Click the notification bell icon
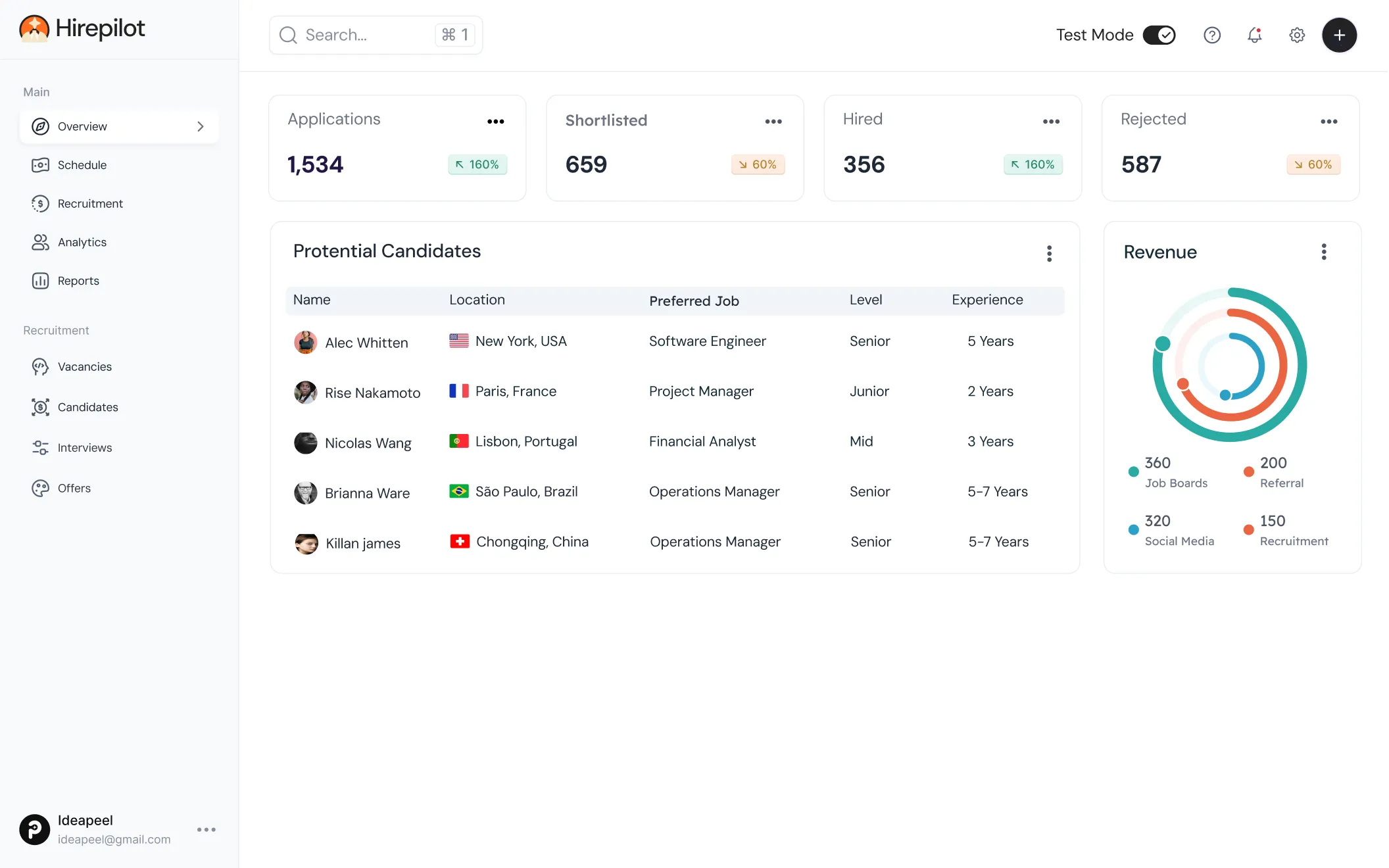Screen dimensions: 1389x868 pos(1254,35)
